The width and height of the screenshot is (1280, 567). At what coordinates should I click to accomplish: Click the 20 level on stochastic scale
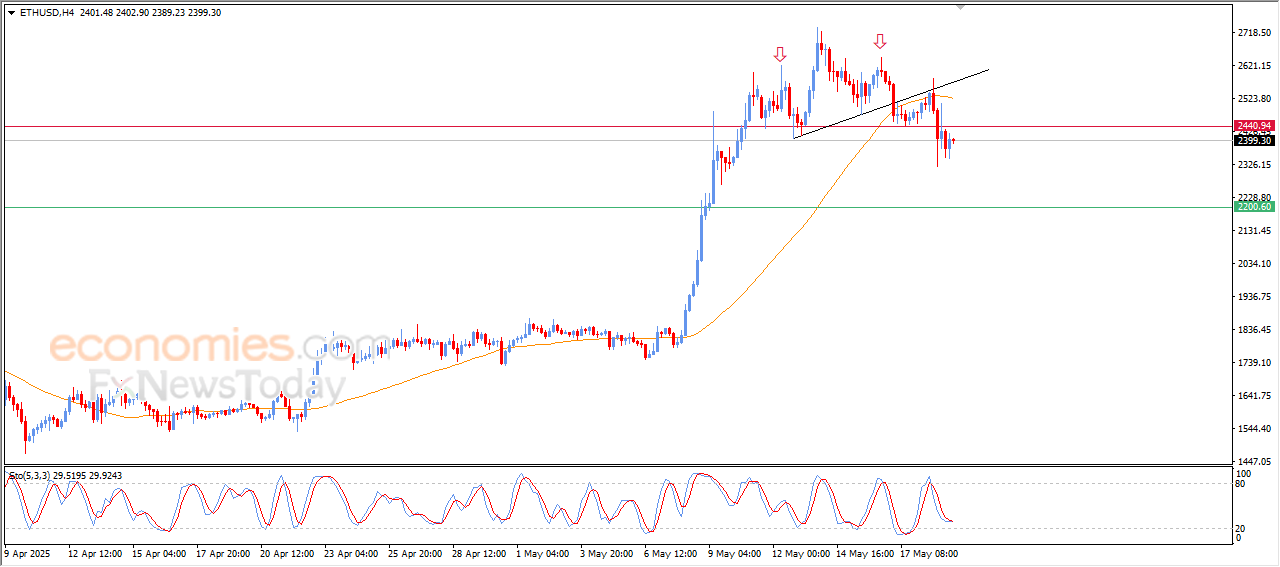tap(1241, 527)
